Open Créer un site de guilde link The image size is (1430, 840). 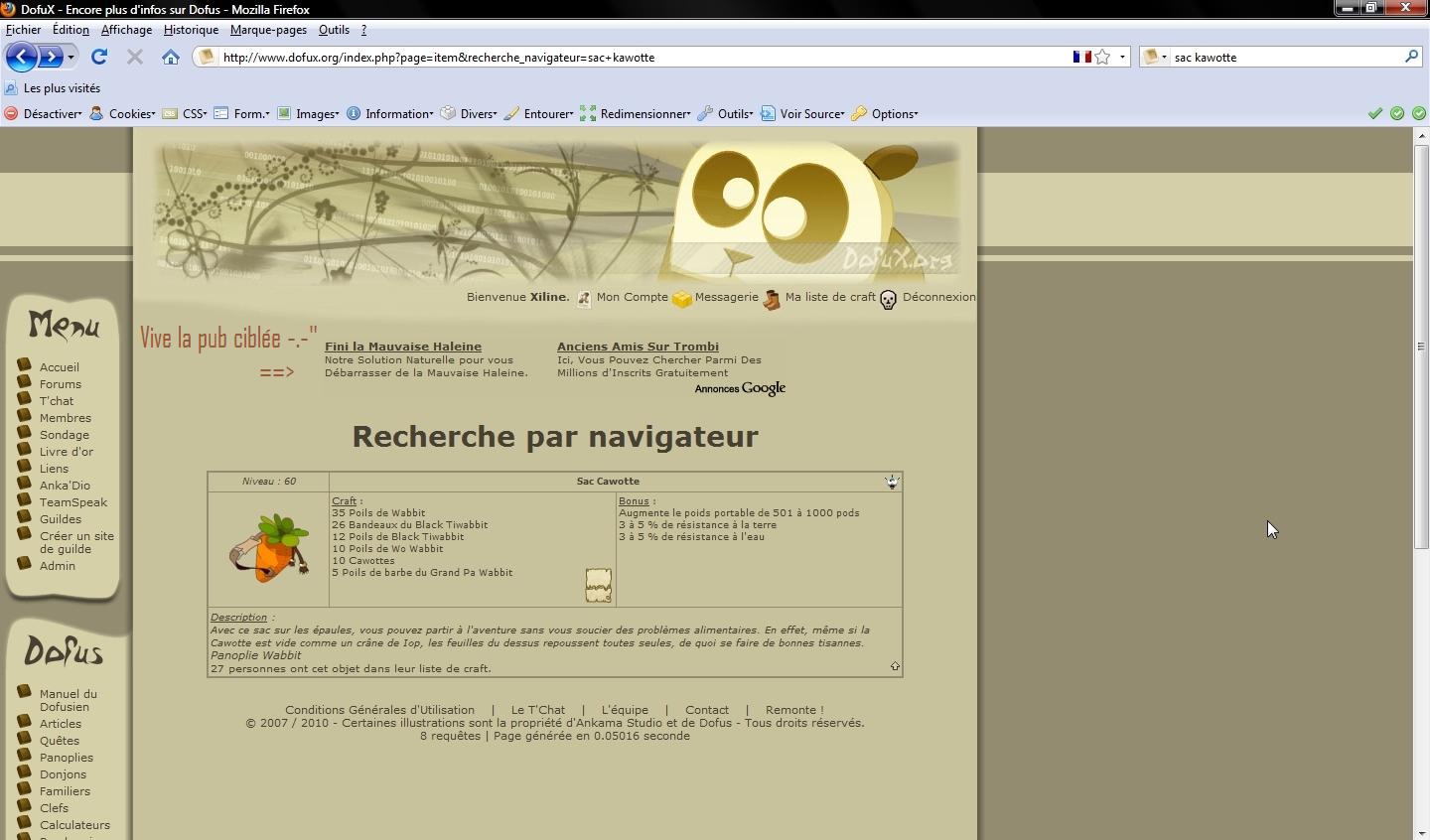coord(76,542)
